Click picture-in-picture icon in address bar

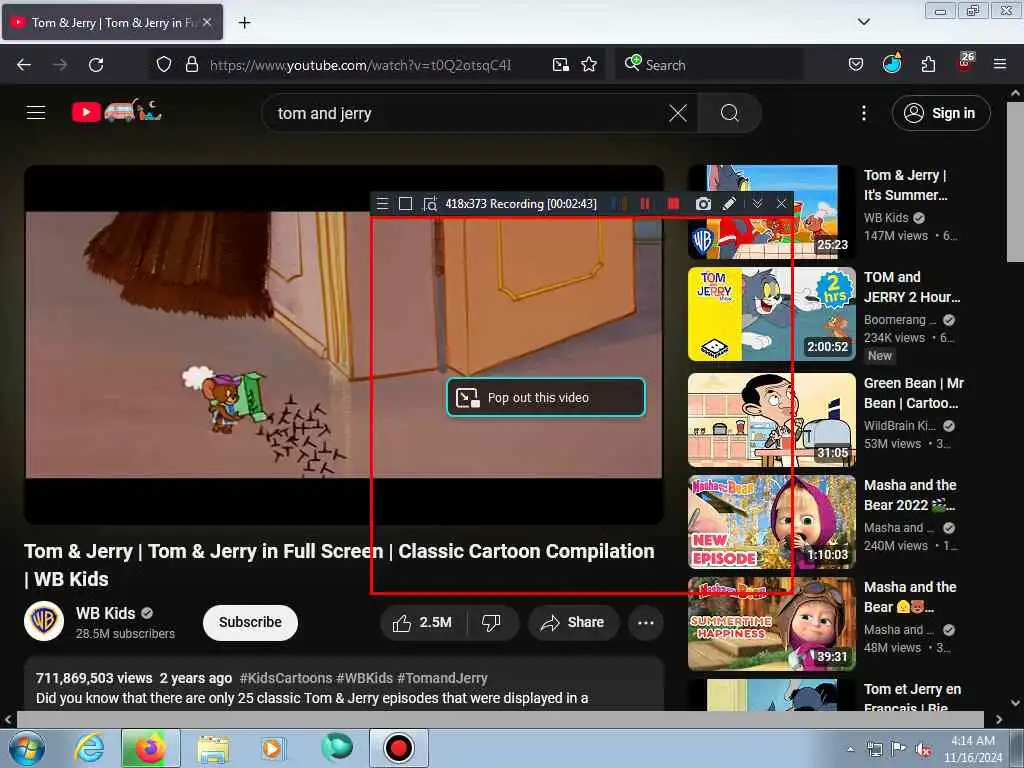[560, 65]
